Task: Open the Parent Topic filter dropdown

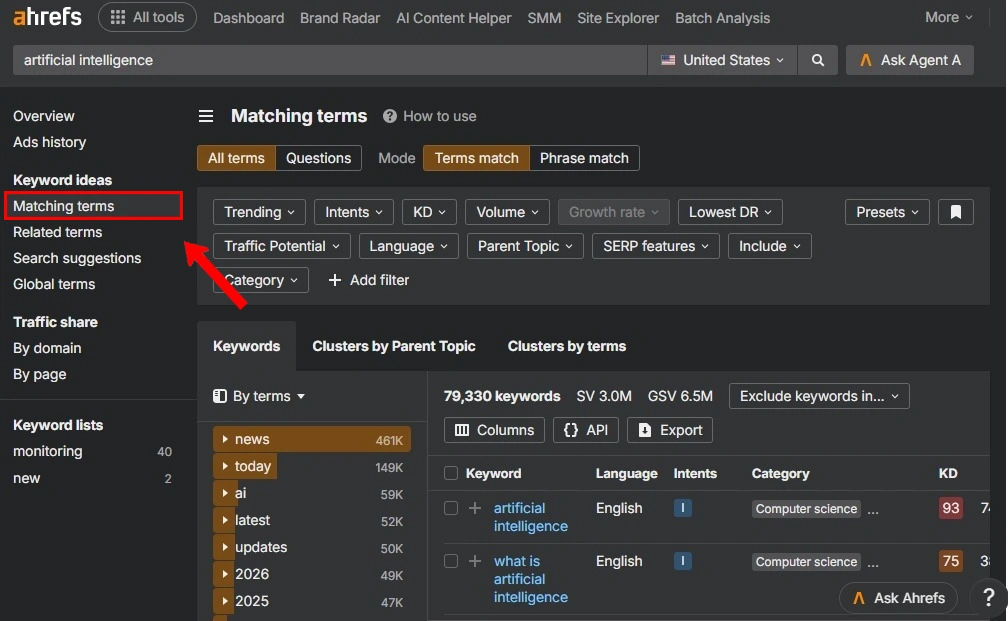Action: pos(525,246)
